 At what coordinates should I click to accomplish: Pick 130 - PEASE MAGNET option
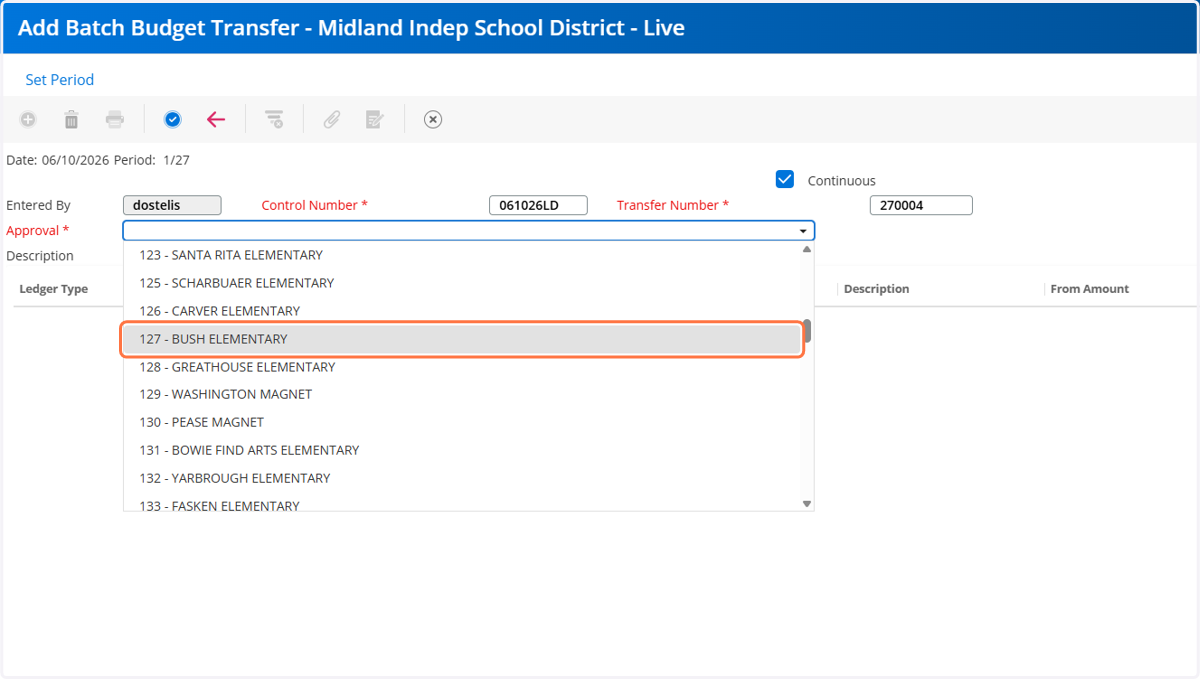click(x=461, y=422)
